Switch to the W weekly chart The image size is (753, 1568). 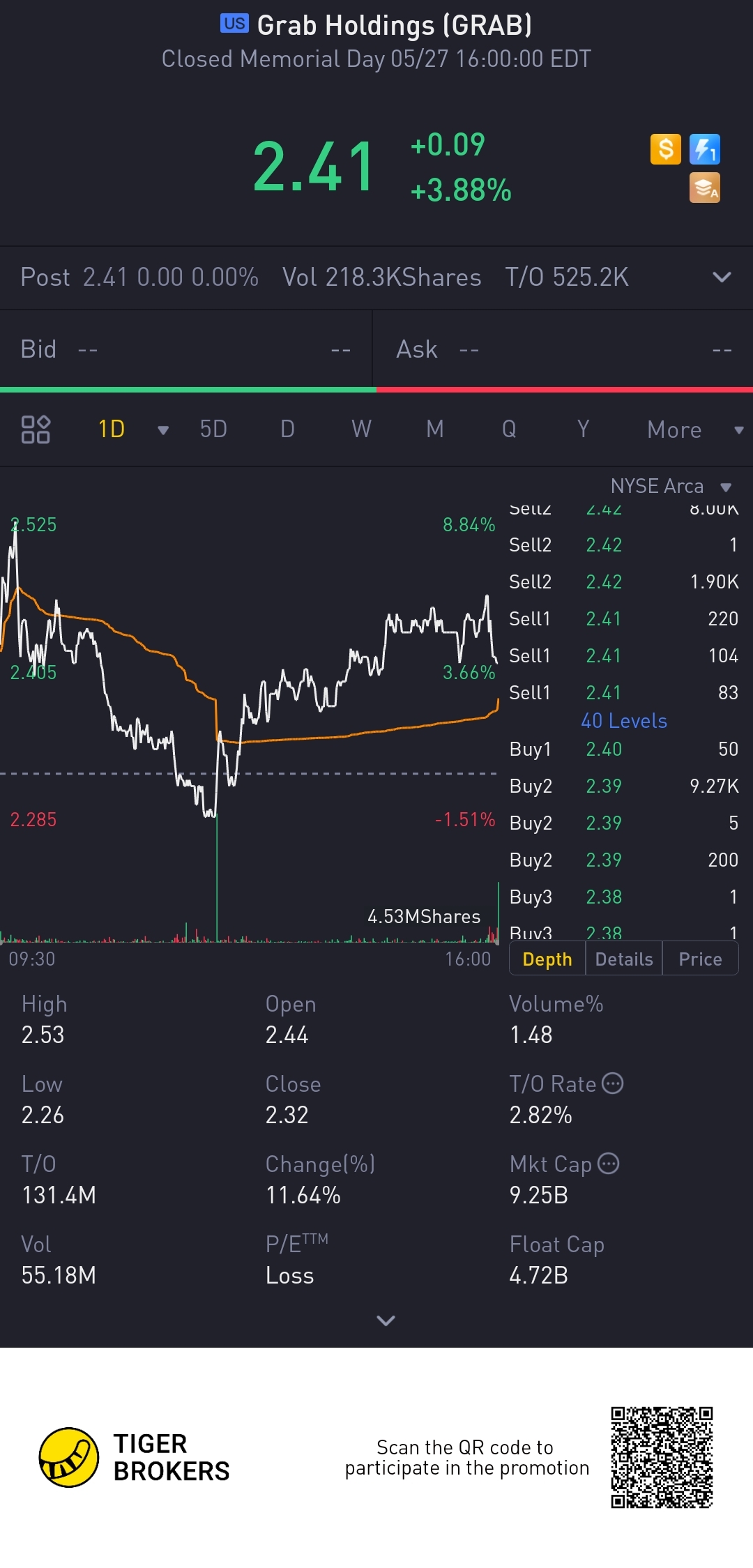(x=361, y=429)
